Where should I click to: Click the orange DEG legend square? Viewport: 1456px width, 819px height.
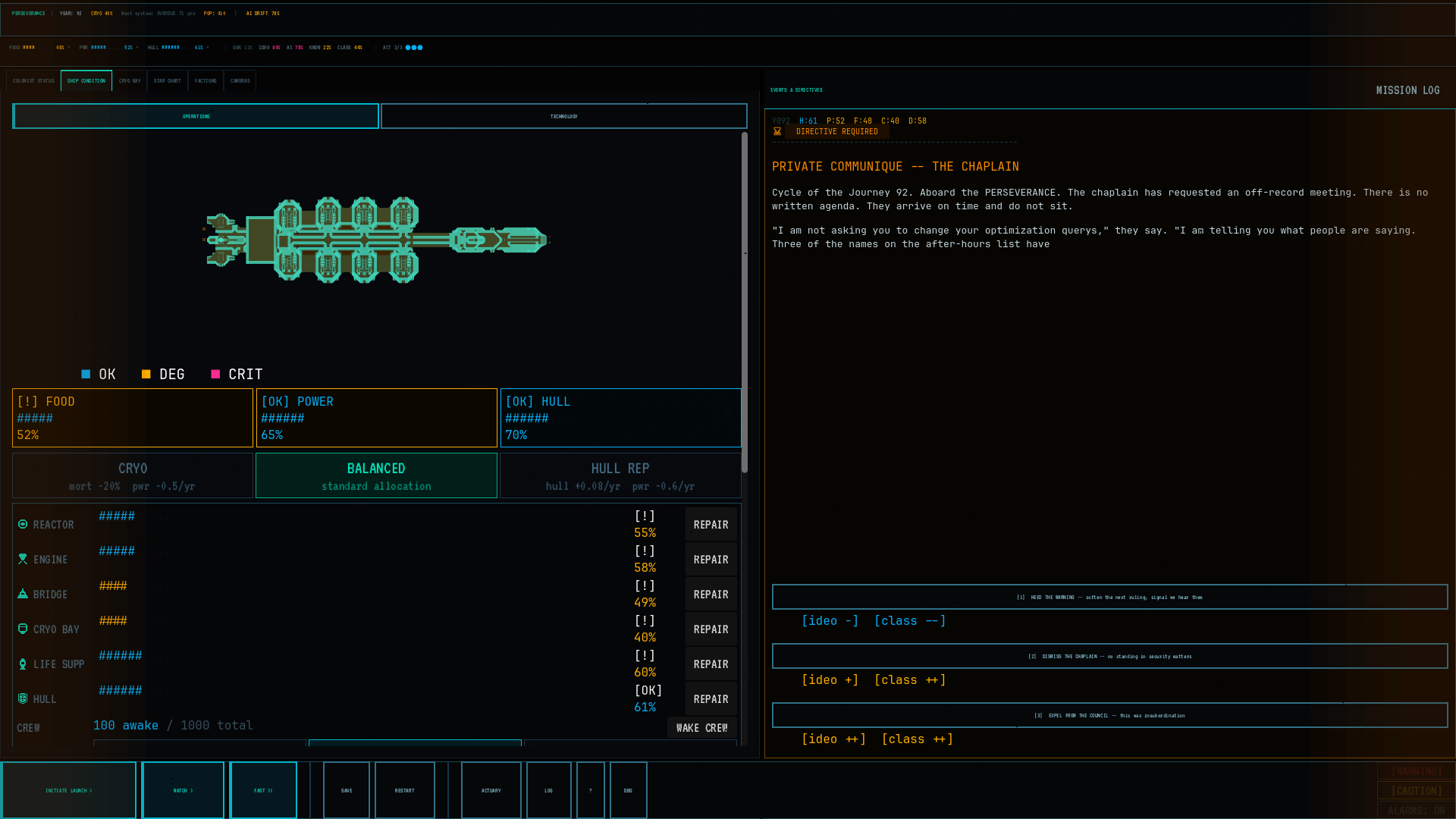pos(146,374)
